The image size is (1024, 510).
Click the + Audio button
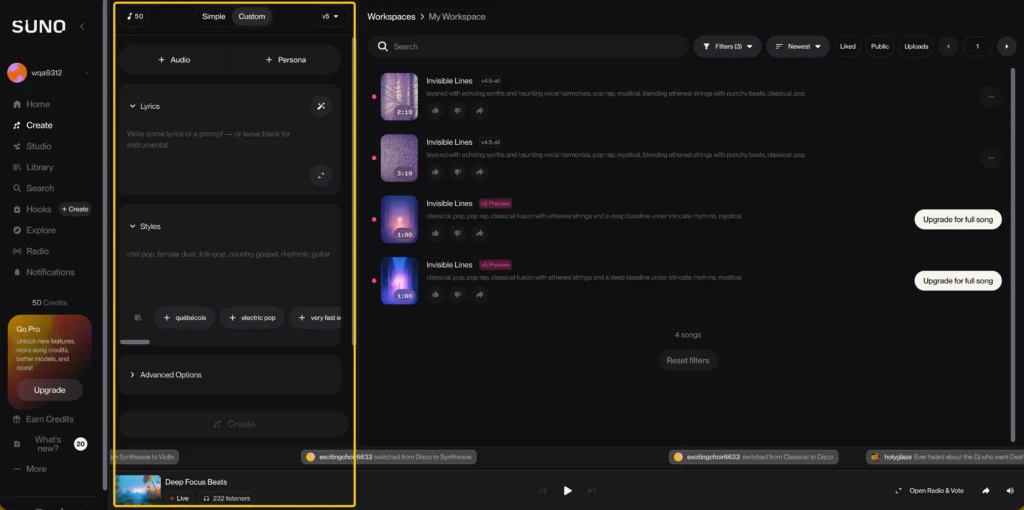point(174,59)
